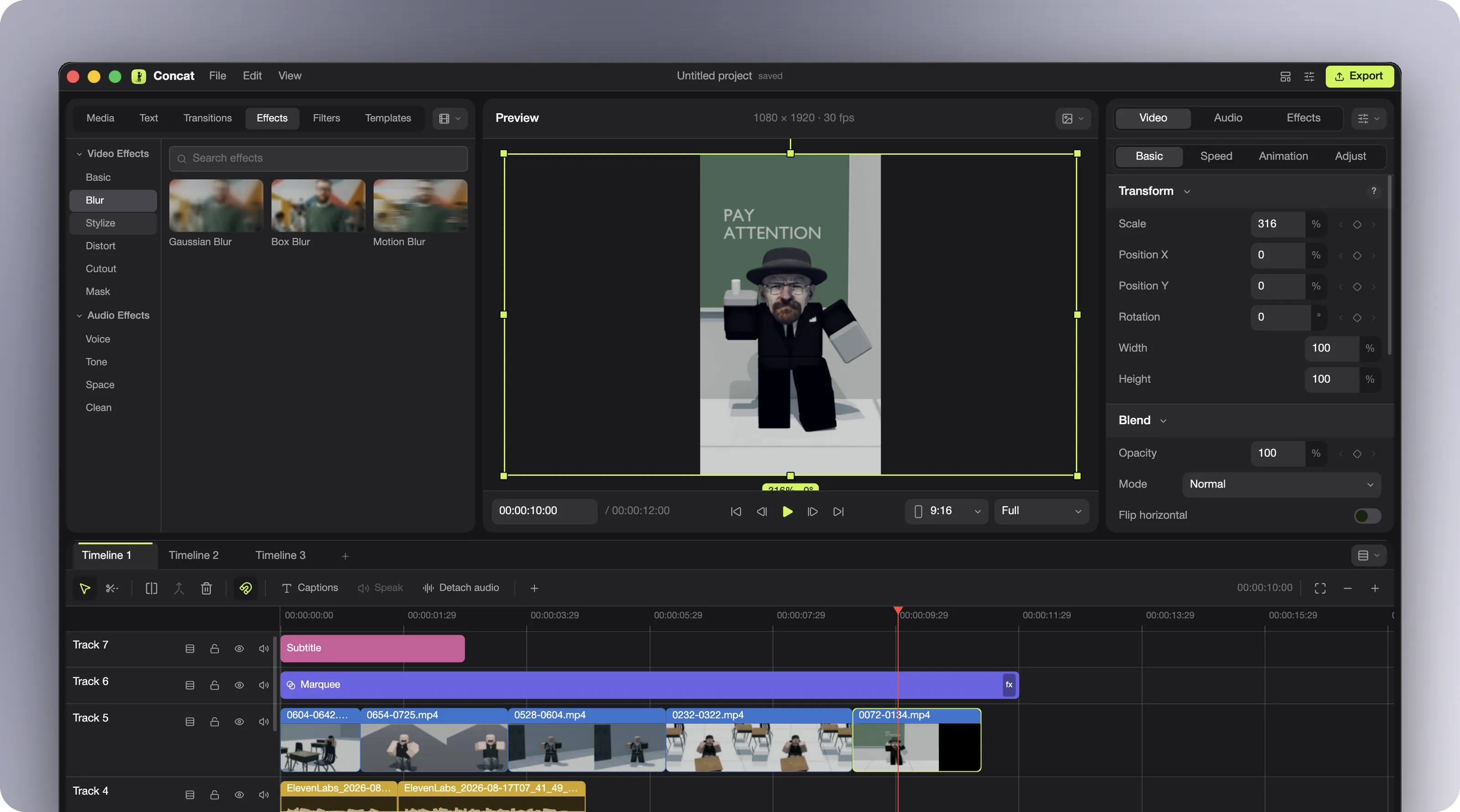This screenshot has width=1460, height=812.
Task: Add keyframe for Opacity
Action: (x=1357, y=453)
